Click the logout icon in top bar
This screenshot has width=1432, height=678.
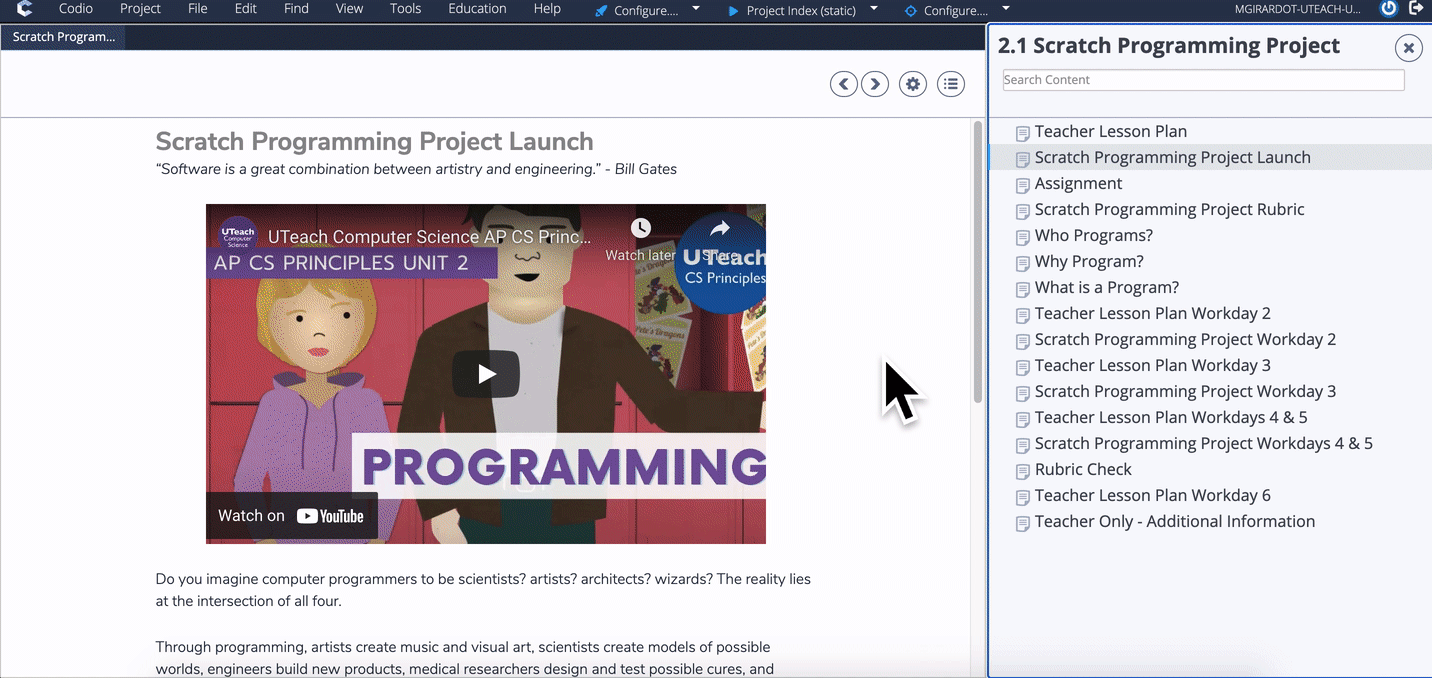click(x=1416, y=9)
